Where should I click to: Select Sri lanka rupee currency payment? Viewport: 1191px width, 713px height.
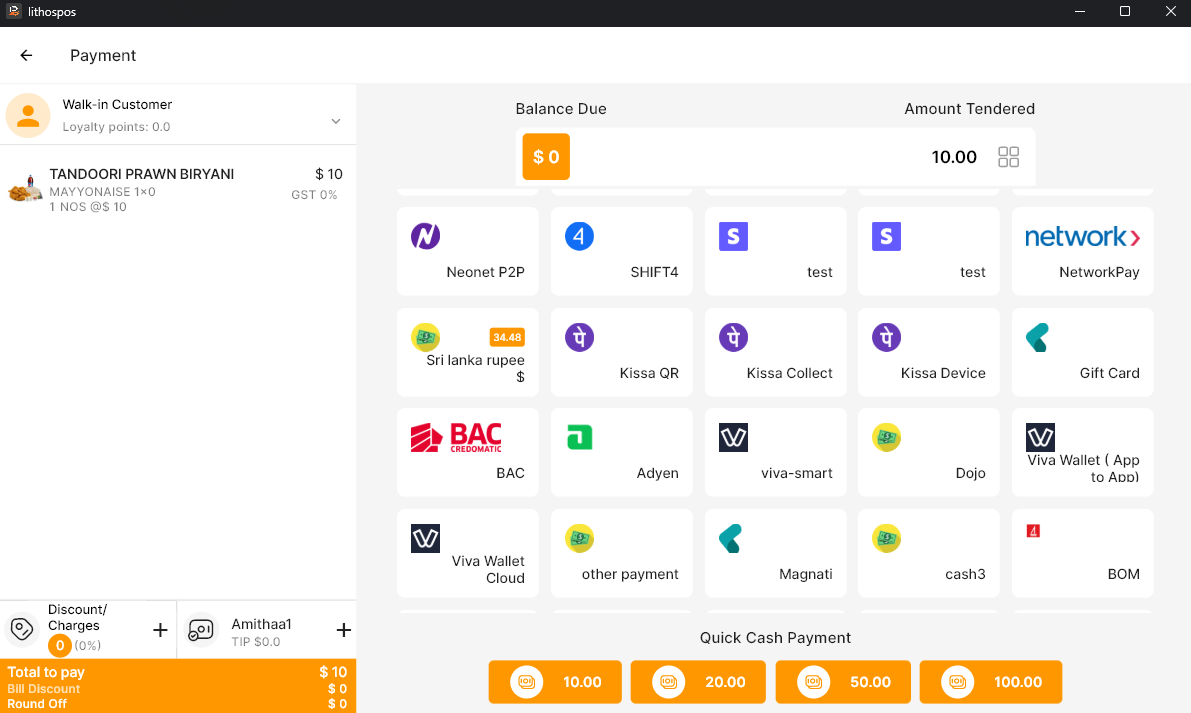point(467,352)
